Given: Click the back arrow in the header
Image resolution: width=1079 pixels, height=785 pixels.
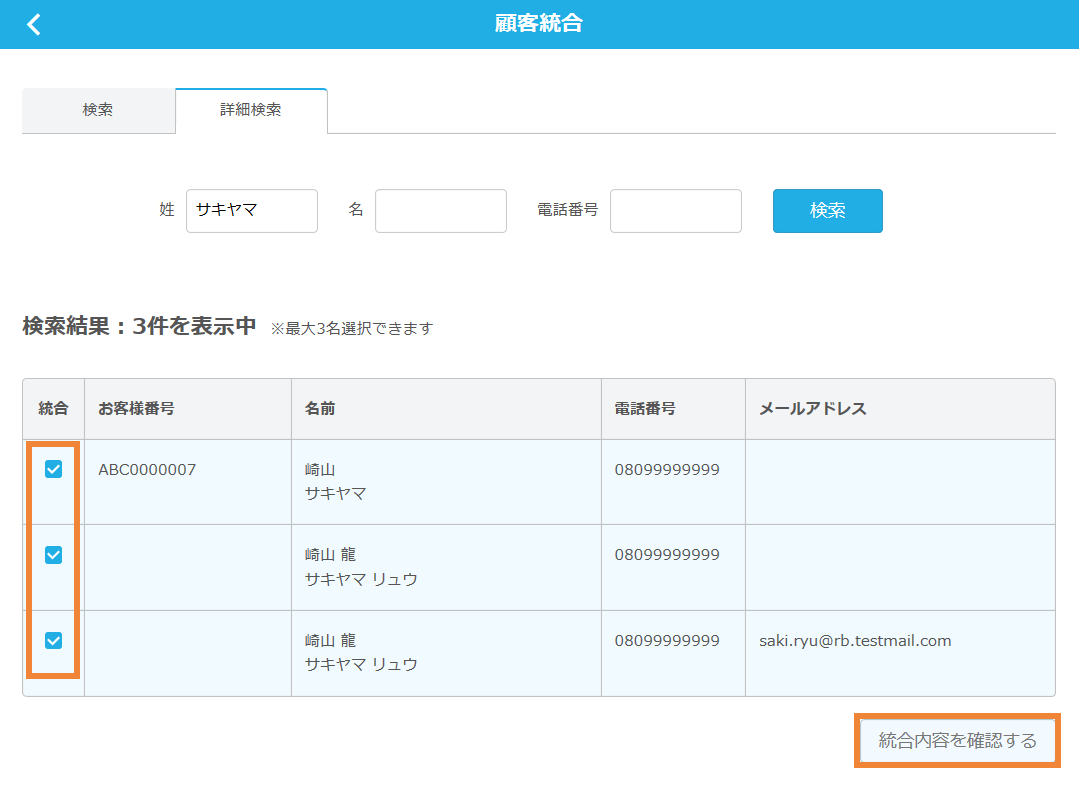Looking at the screenshot, I should (33, 23).
